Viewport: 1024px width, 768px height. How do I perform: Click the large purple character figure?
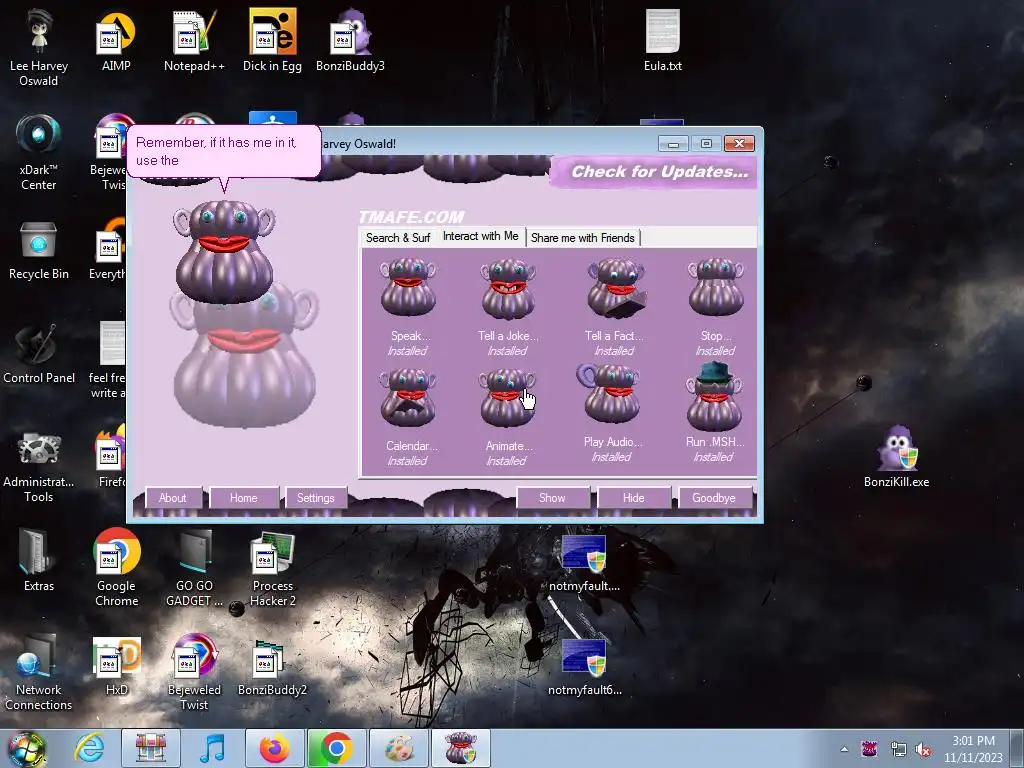pyautogui.click(x=224, y=251)
